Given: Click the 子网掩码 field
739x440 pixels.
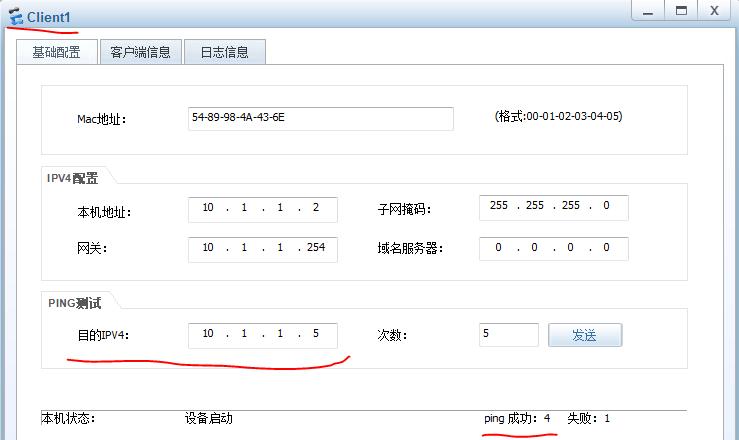Looking at the screenshot, I should [x=553, y=207].
